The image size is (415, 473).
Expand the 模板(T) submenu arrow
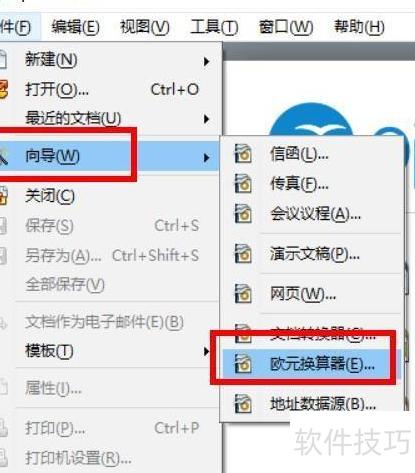pos(207,351)
